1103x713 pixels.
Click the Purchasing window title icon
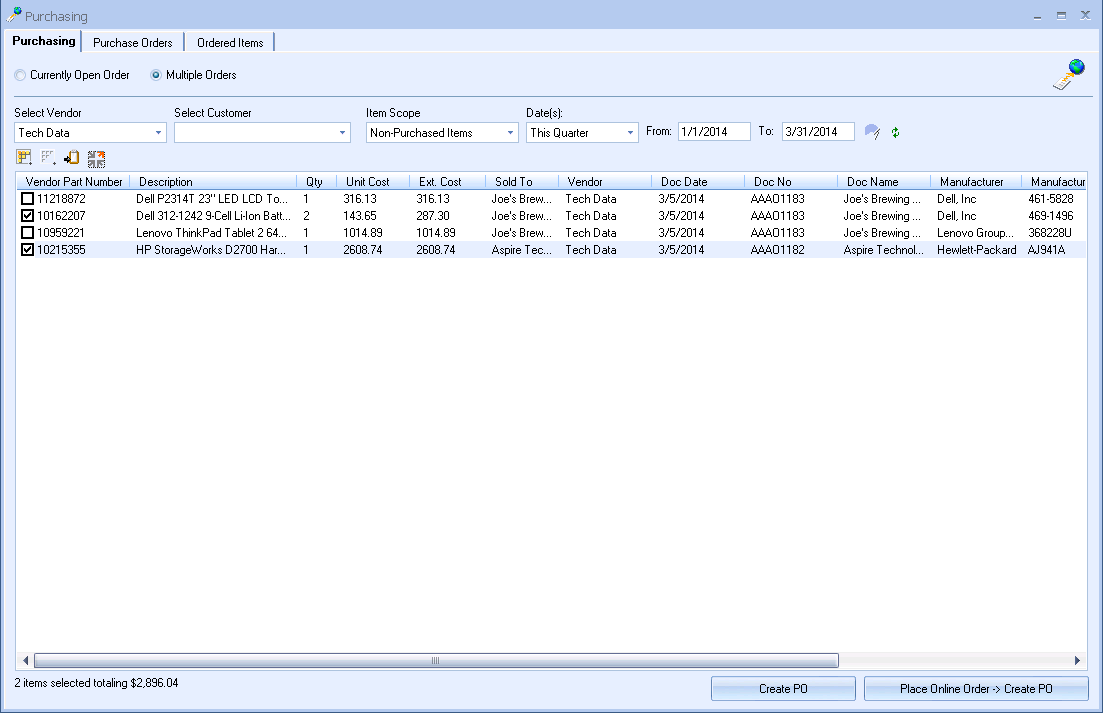point(14,16)
